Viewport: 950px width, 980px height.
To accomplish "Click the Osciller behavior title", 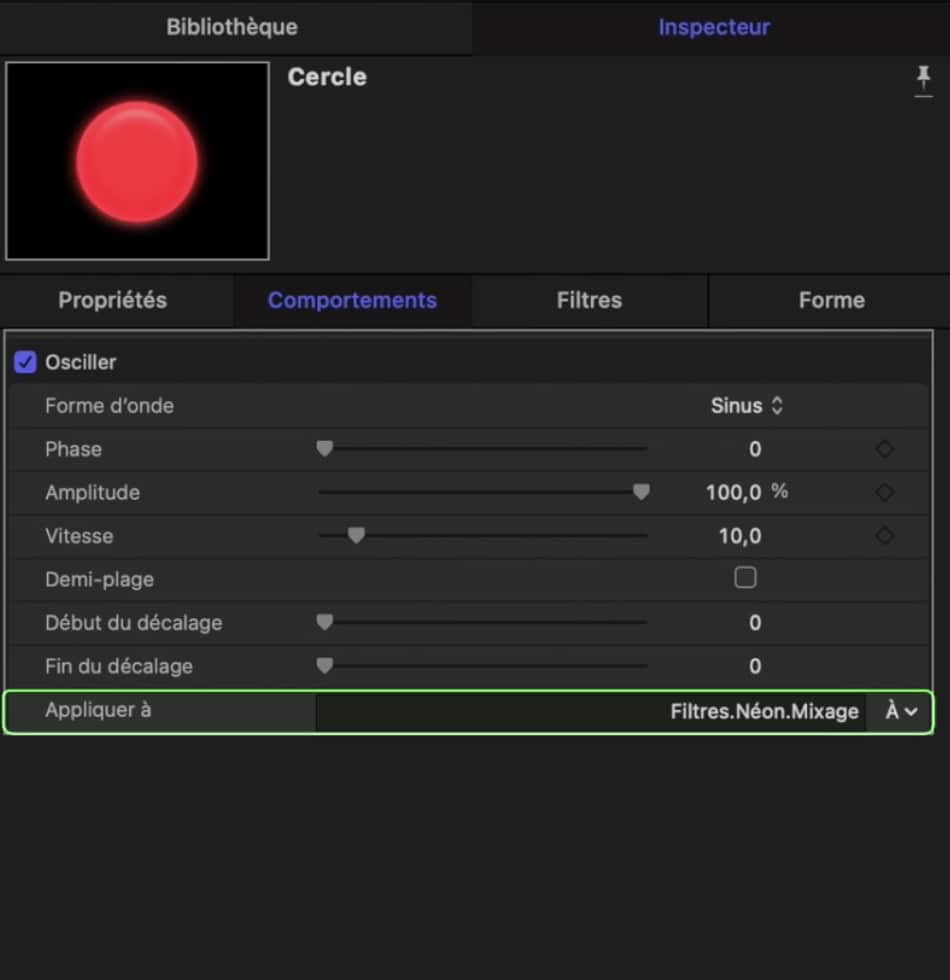I will [x=81, y=362].
